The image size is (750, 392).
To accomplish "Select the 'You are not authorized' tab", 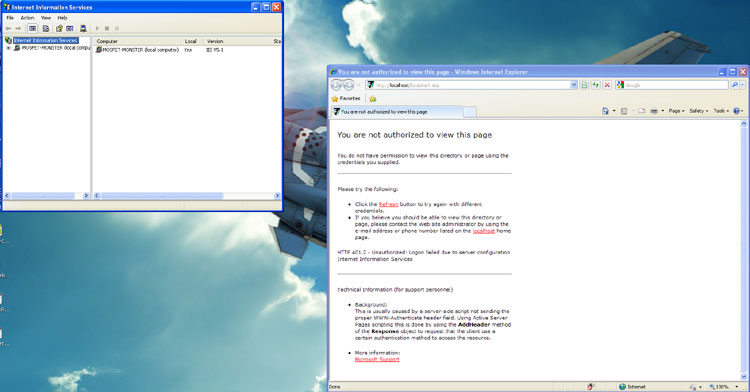I will click(x=397, y=112).
